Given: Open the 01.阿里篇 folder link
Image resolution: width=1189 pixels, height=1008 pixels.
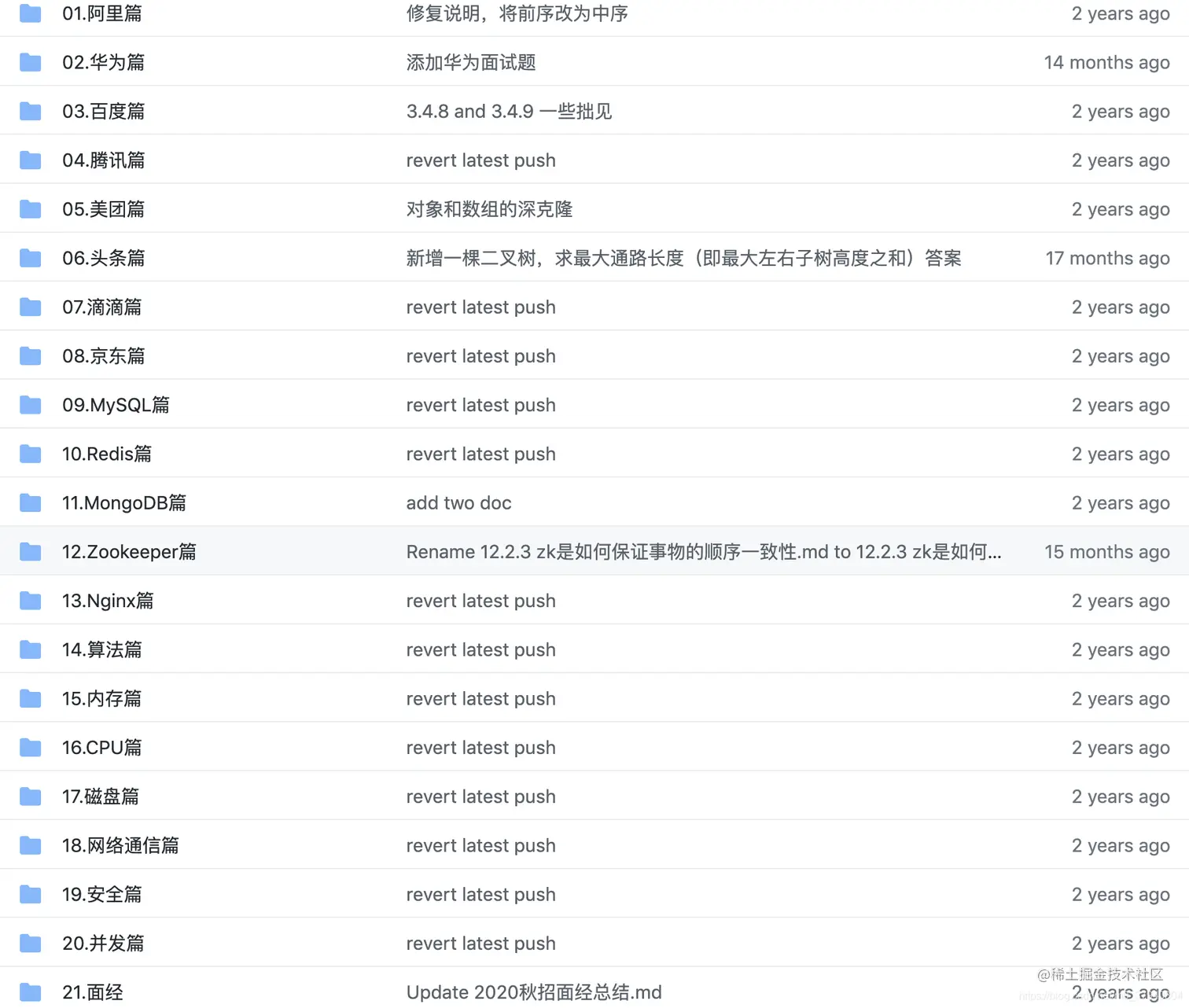Looking at the screenshot, I should pyautogui.click(x=102, y=13).
